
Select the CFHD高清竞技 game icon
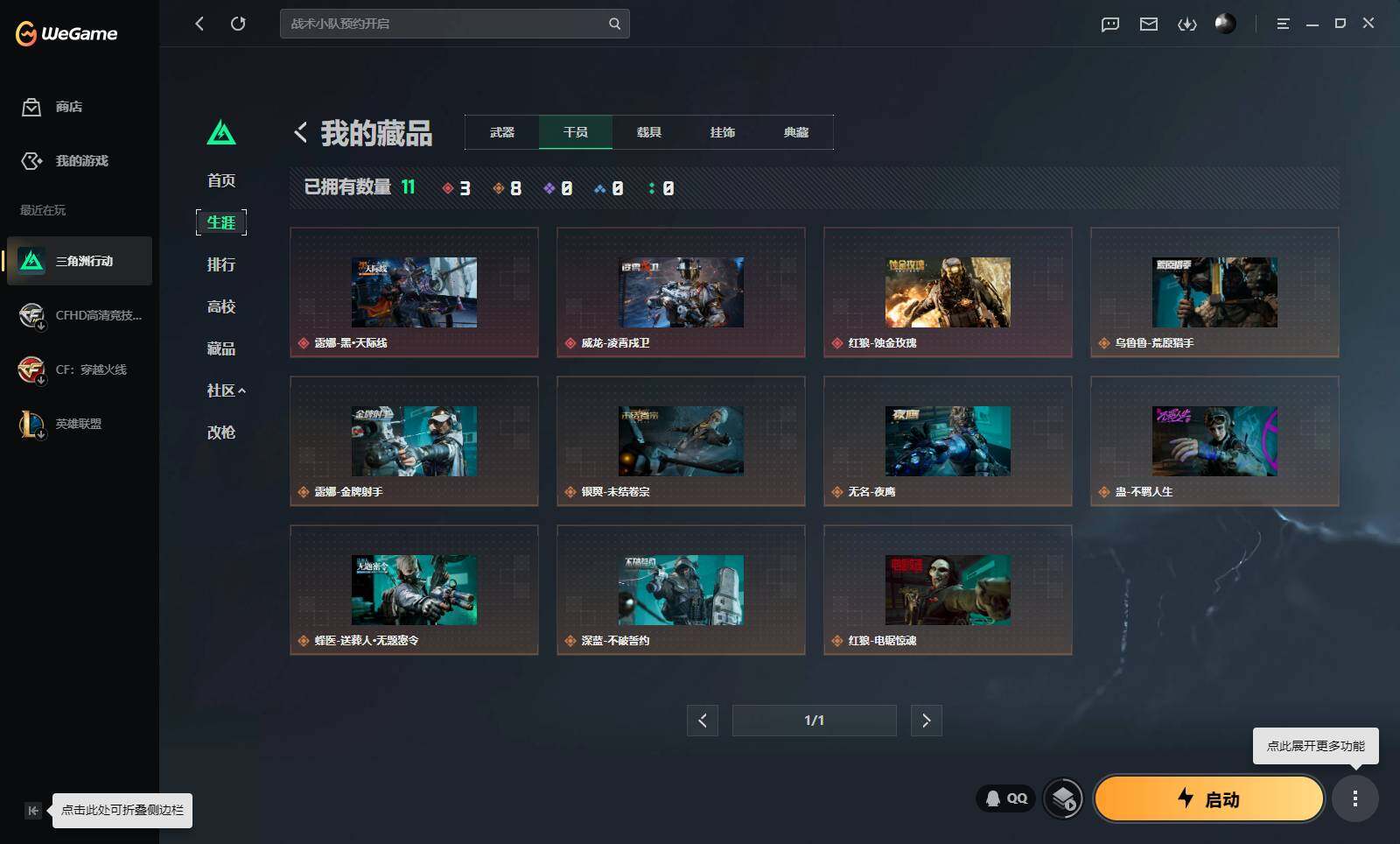pos(31,315)
